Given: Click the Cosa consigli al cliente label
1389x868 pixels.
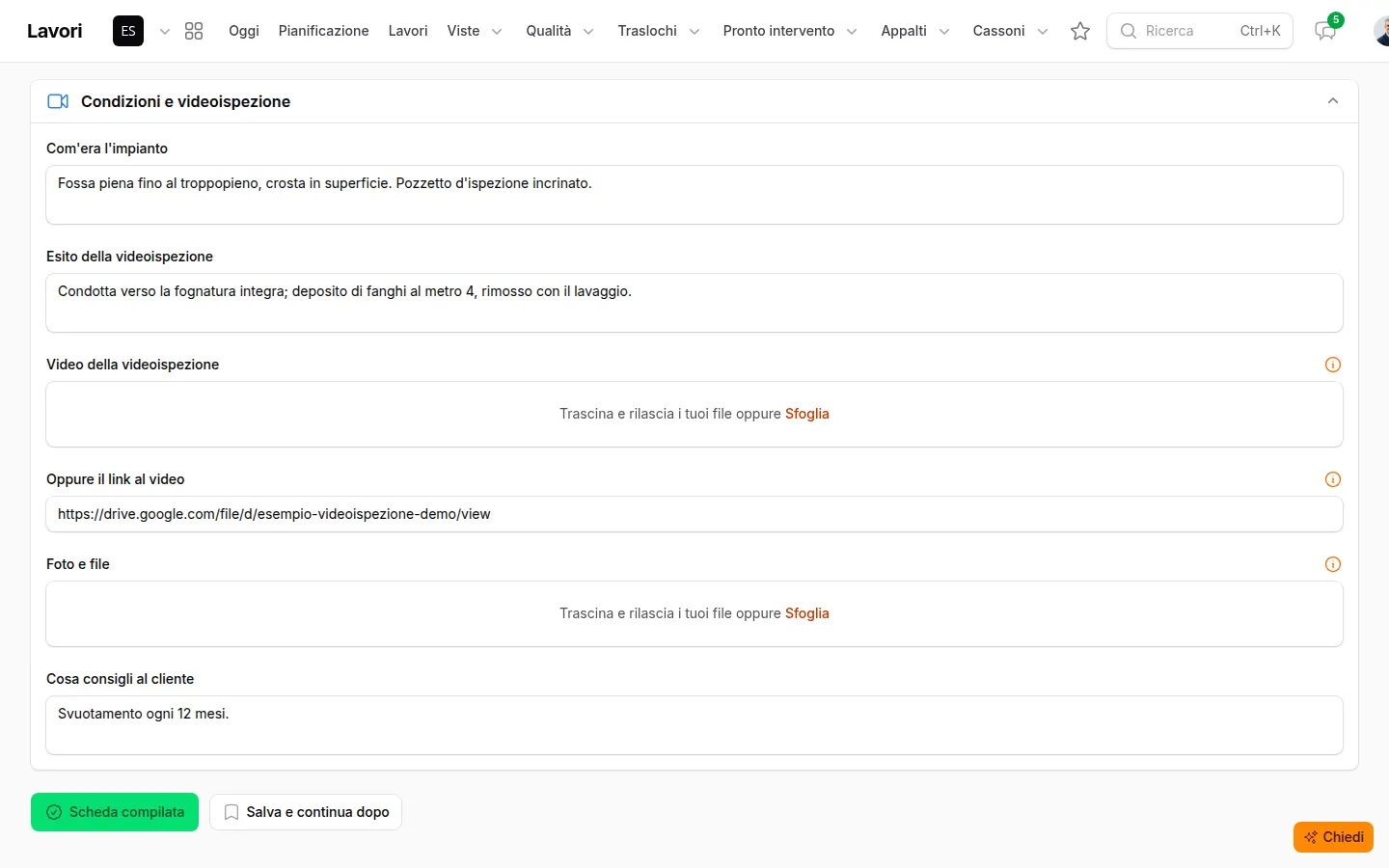Looking at the screenshot, I should pos(120,679).
